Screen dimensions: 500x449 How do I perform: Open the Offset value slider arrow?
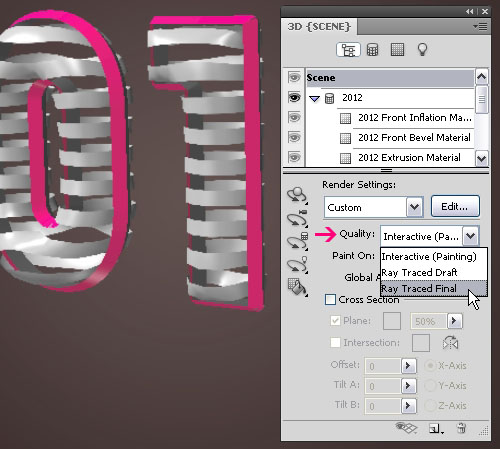(408, 366)
